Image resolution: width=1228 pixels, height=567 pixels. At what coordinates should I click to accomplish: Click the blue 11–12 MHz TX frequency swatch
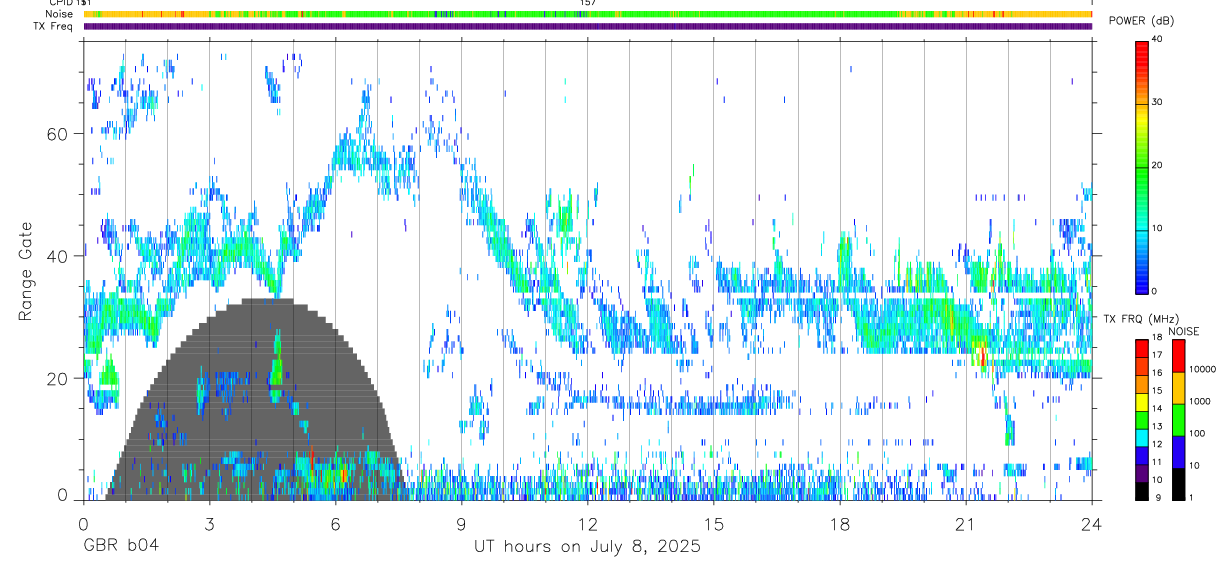click(1142, 456)
